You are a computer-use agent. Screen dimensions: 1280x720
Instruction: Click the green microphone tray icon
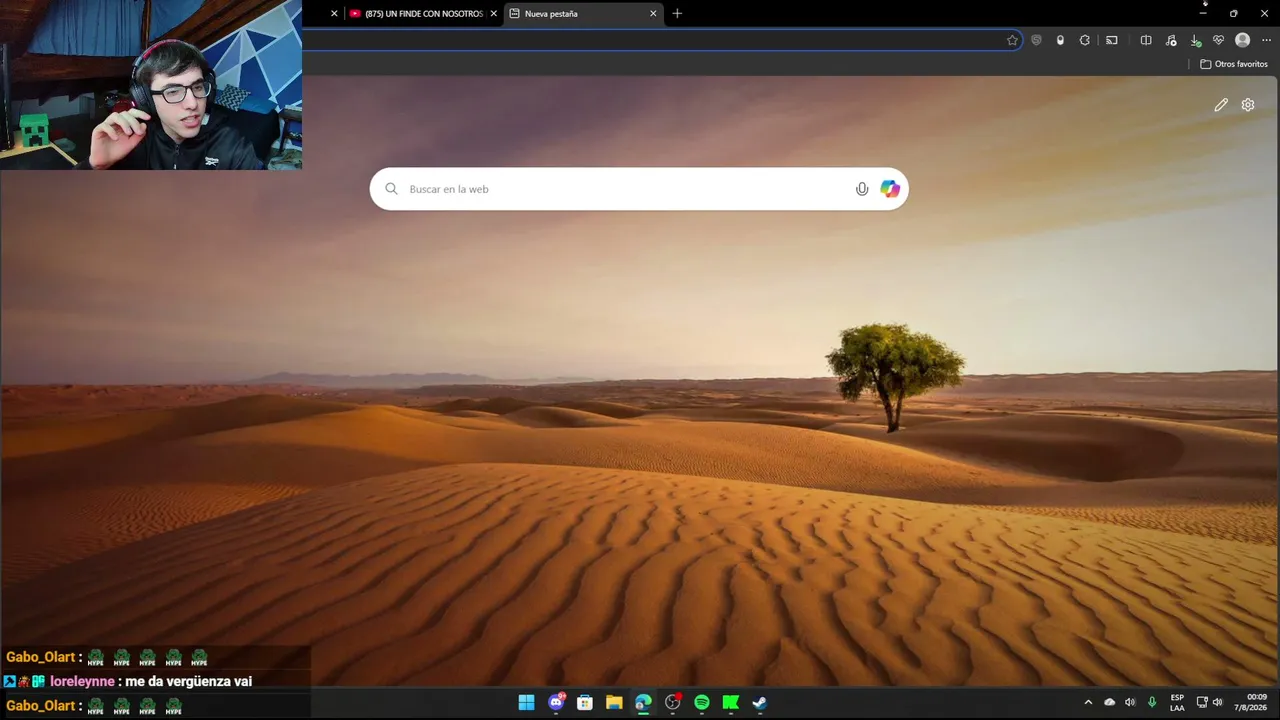tap(1152, 703)
